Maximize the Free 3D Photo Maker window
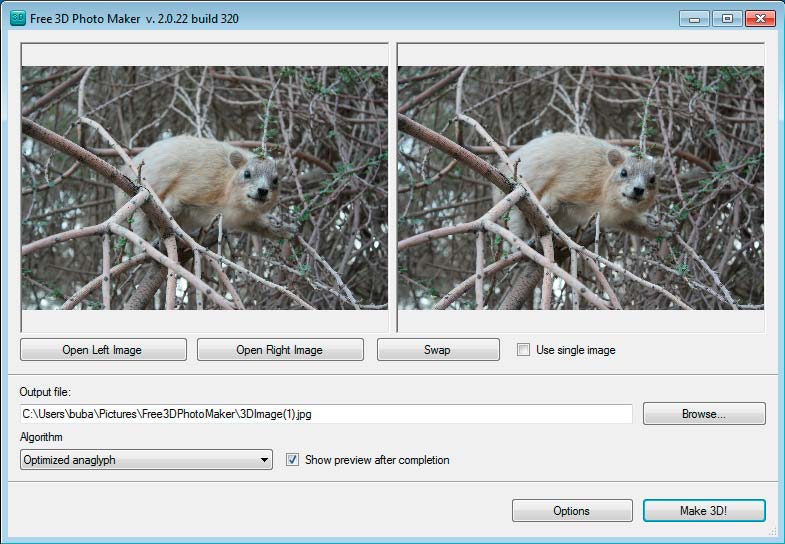Viewport: 785px width, 544px height. (x=727, y=19)
